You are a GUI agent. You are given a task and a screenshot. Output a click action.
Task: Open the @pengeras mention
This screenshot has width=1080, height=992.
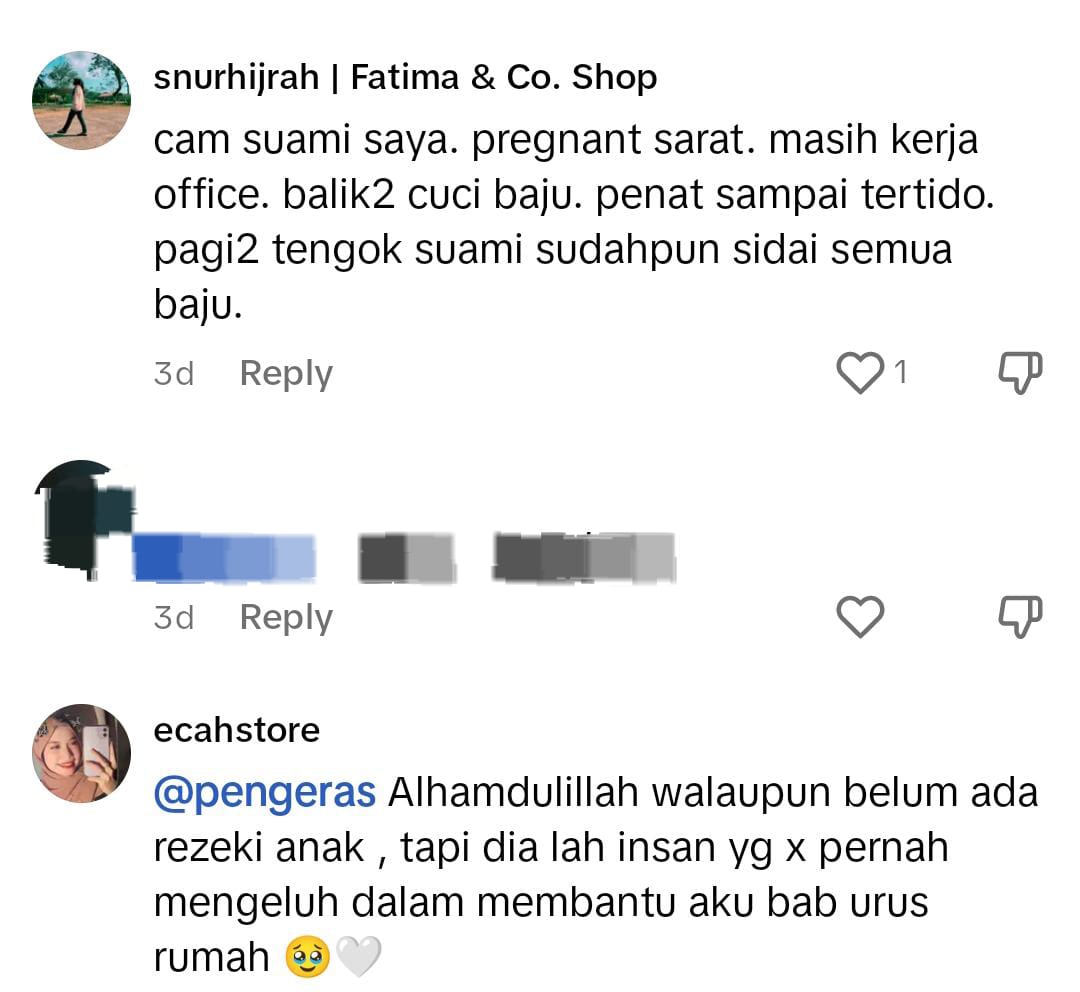pyautogui.click(x=264, y=794)
